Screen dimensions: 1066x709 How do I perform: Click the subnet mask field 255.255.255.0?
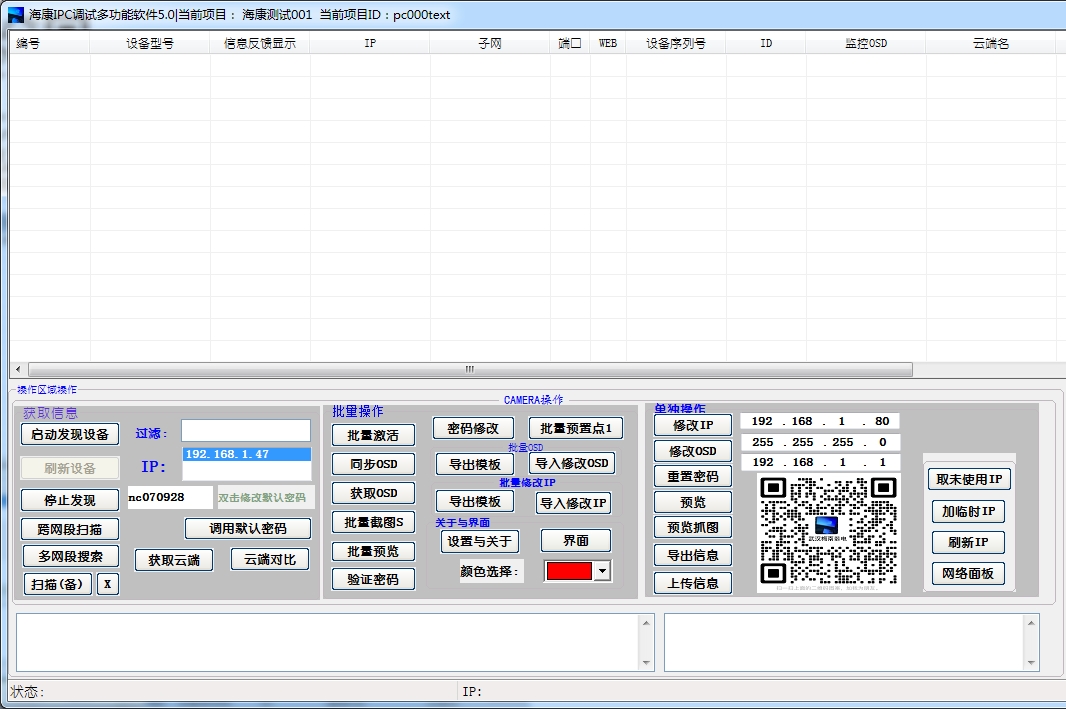point(819,442)
